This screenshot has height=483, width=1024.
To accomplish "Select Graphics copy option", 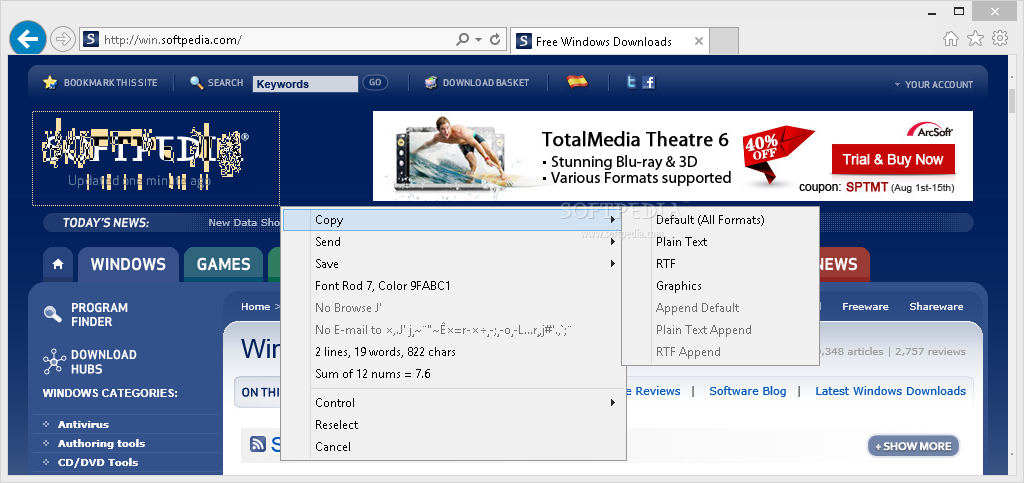I will pyautogui.click(x=721, y=286).
